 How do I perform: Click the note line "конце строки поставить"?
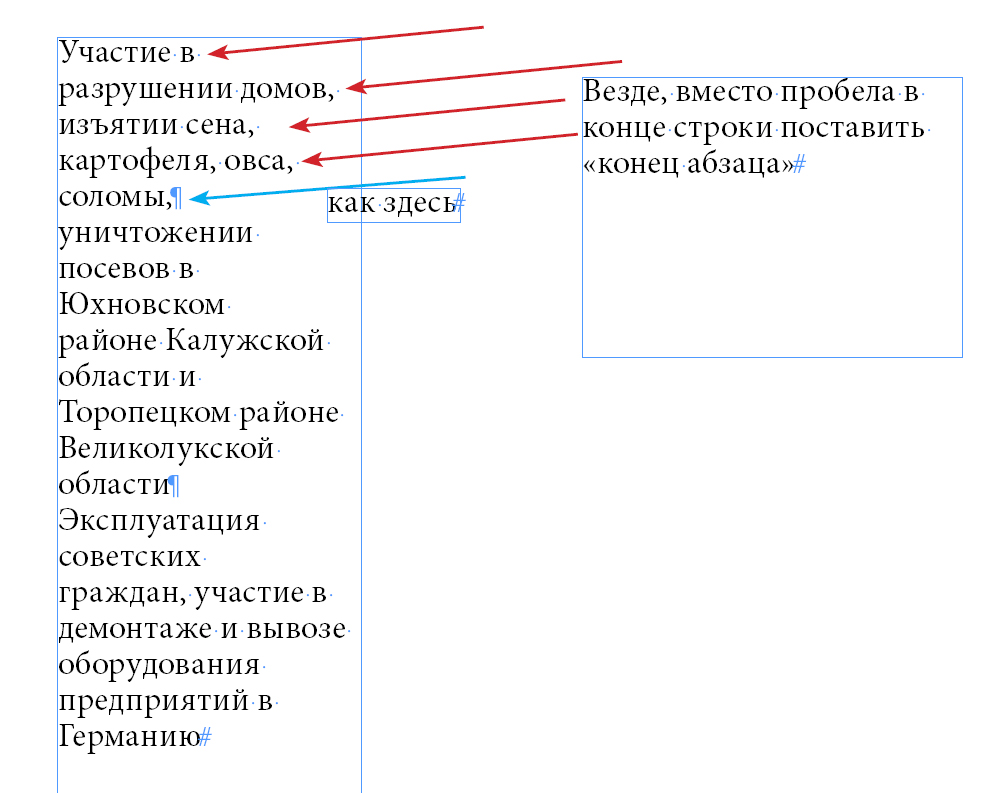pyautogui.click(x=754, y=129)
